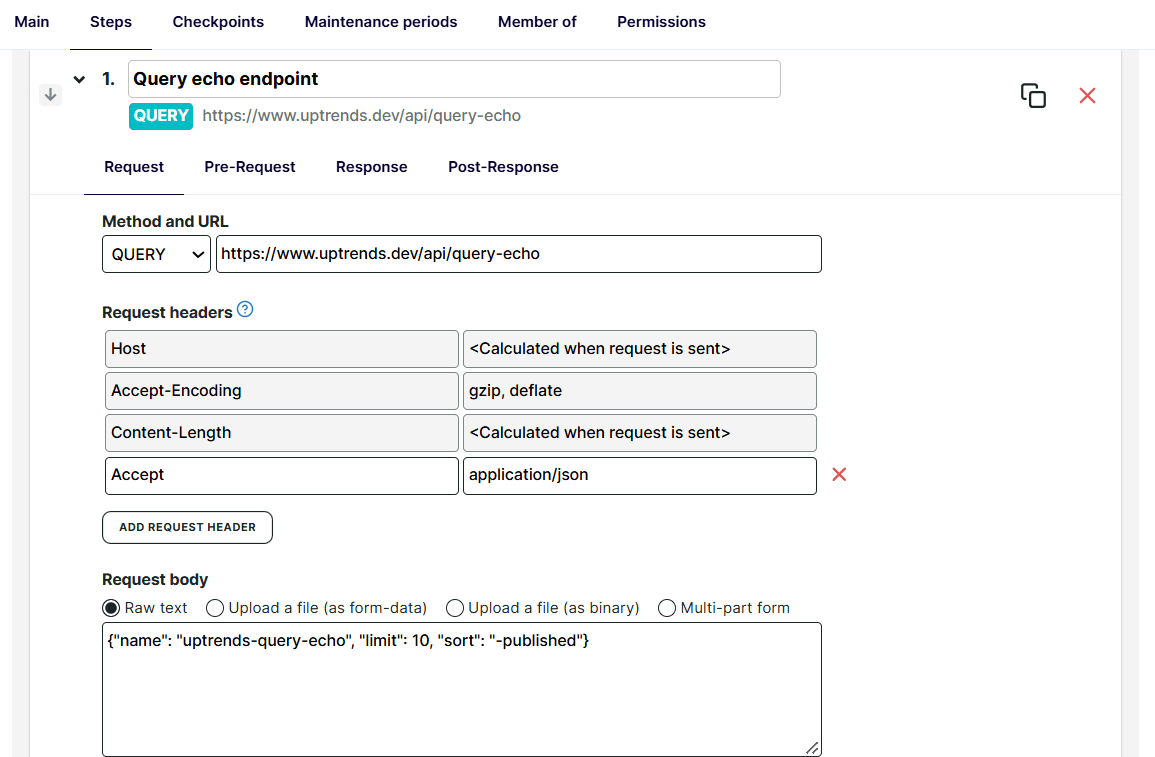This screenshot has height=757, width=1155.
Task: Edit the application/json header value field
Action: 639,476
